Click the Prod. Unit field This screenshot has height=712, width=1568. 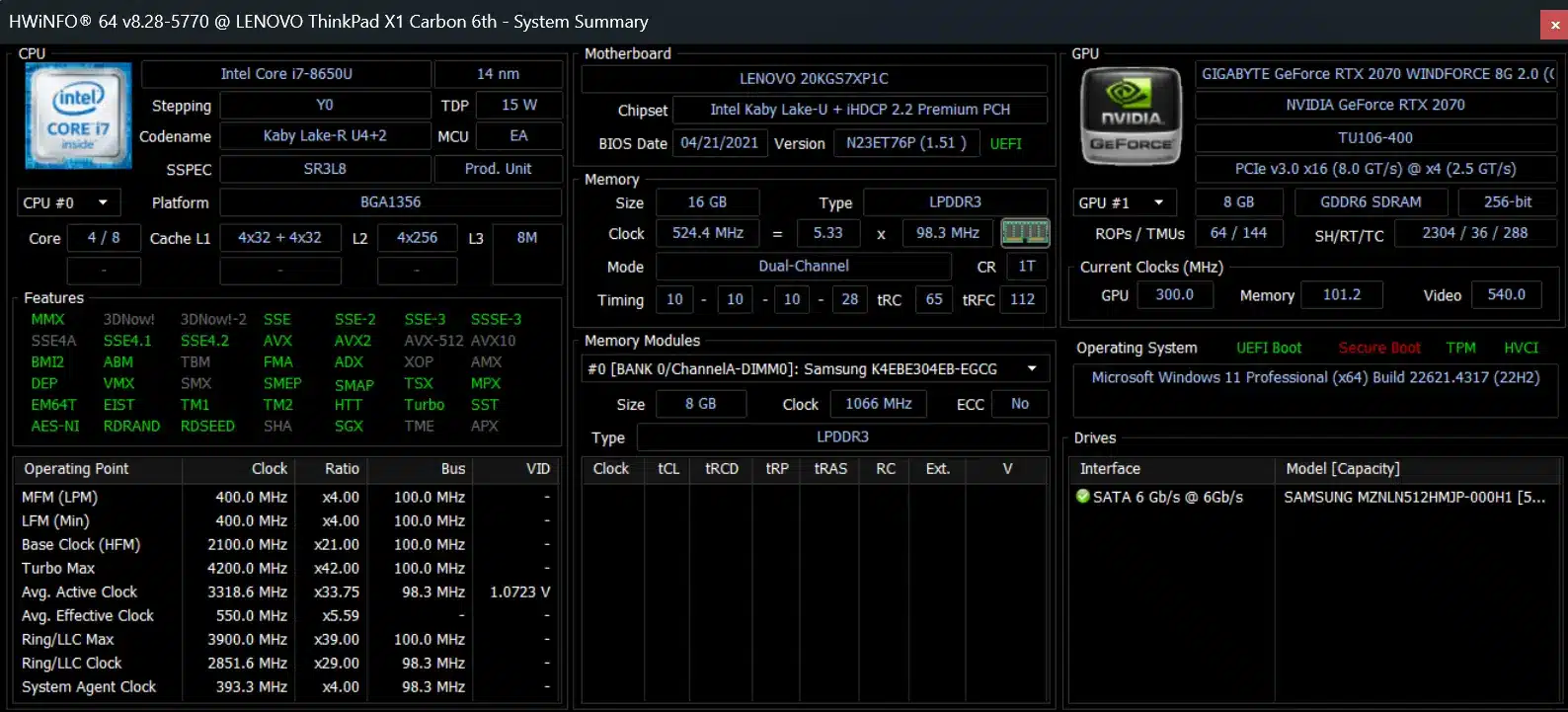(x=499, y=169)
